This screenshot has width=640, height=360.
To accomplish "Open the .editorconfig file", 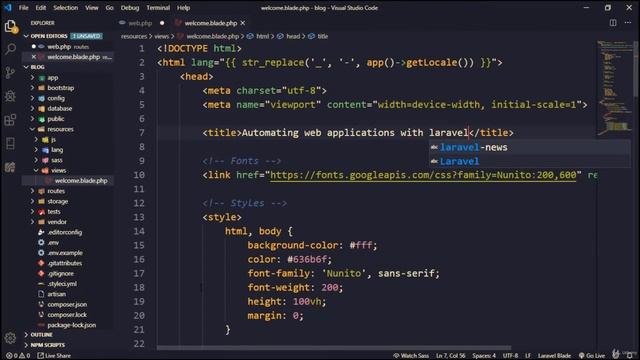I will 64,232.
